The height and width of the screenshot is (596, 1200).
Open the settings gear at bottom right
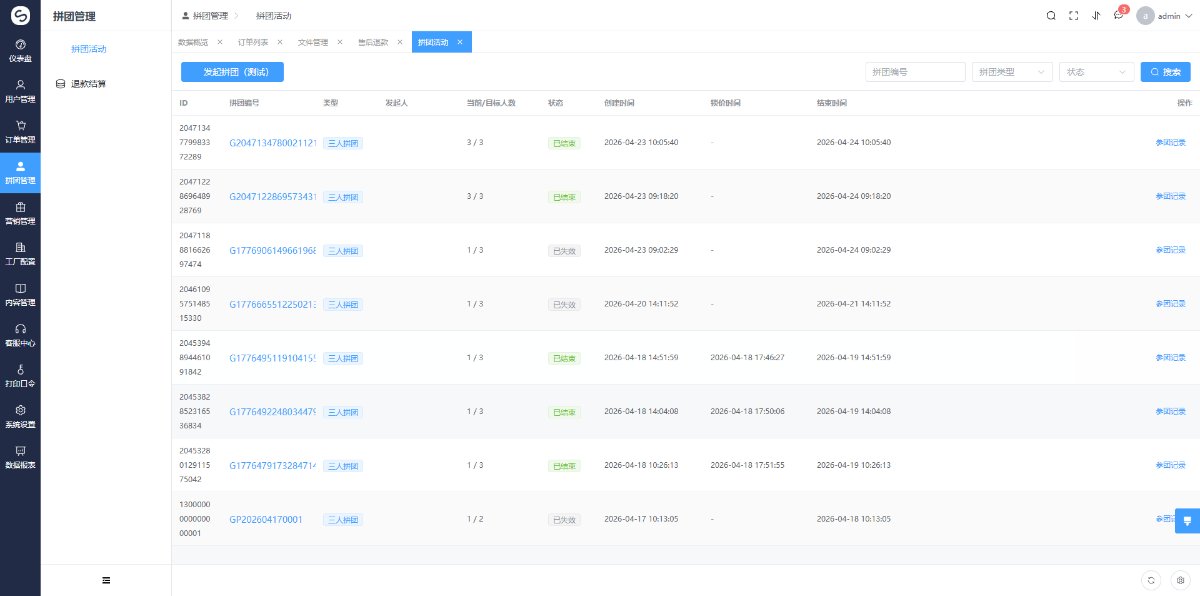(1180, 580)
